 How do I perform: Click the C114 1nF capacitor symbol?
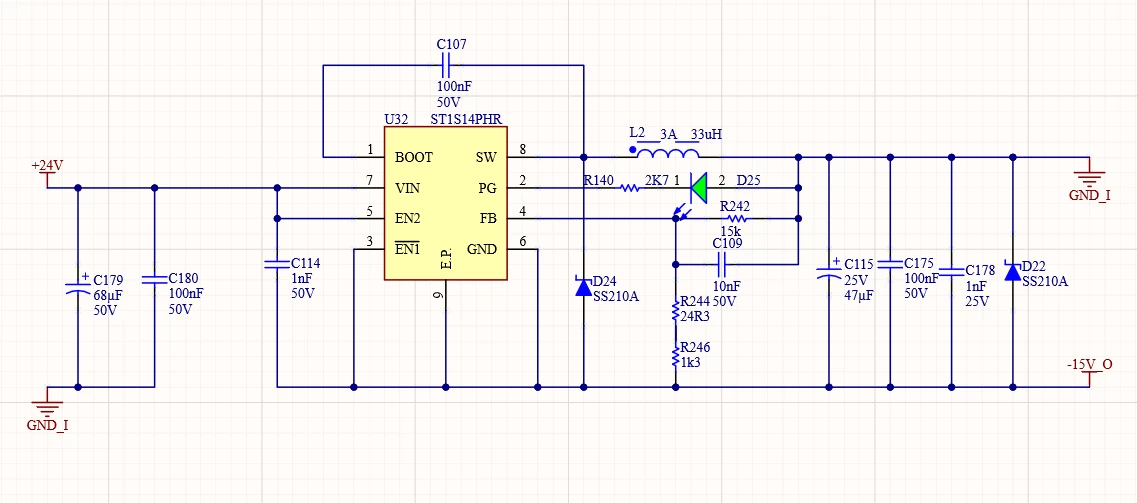[x=276, y=263]
